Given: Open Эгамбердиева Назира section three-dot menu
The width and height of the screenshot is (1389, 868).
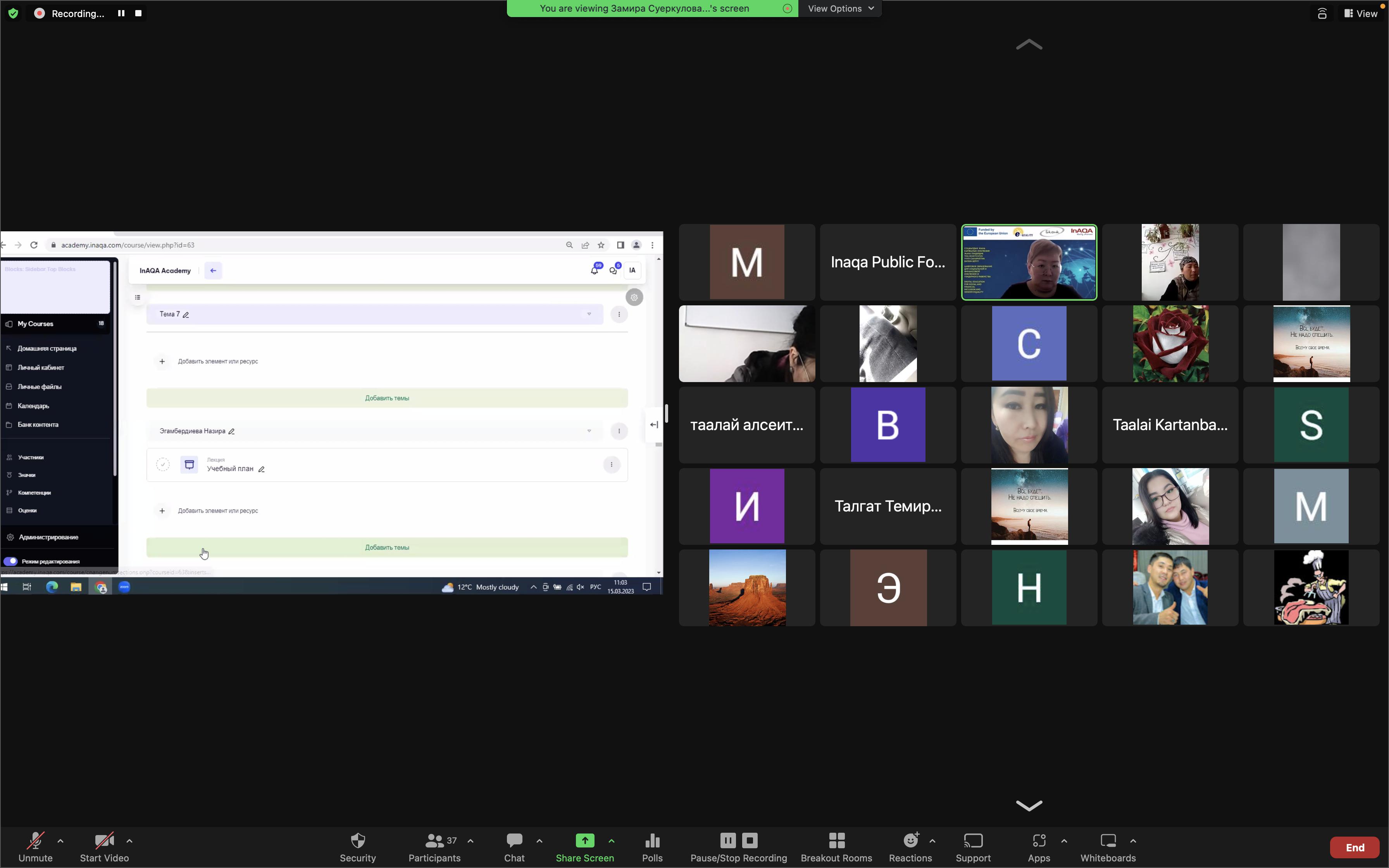Looking at the screenshot, I should [x=619, y=431].
